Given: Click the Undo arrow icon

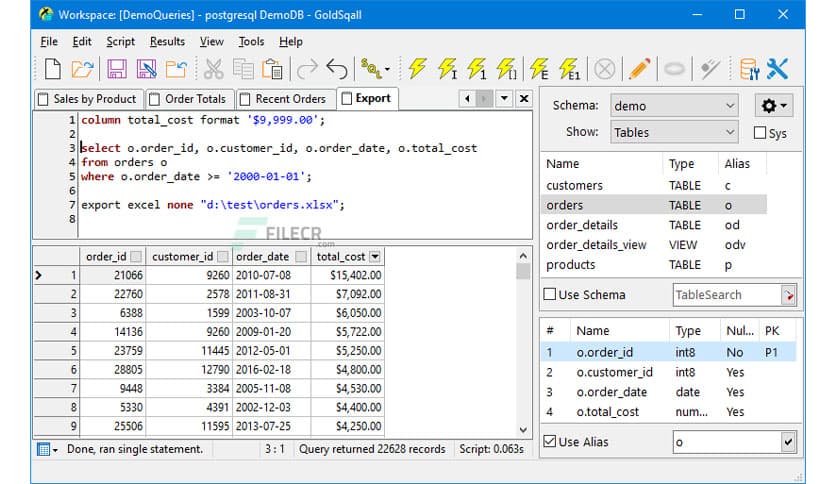Looking at the screenshot, I should click(x=337, y=69).
